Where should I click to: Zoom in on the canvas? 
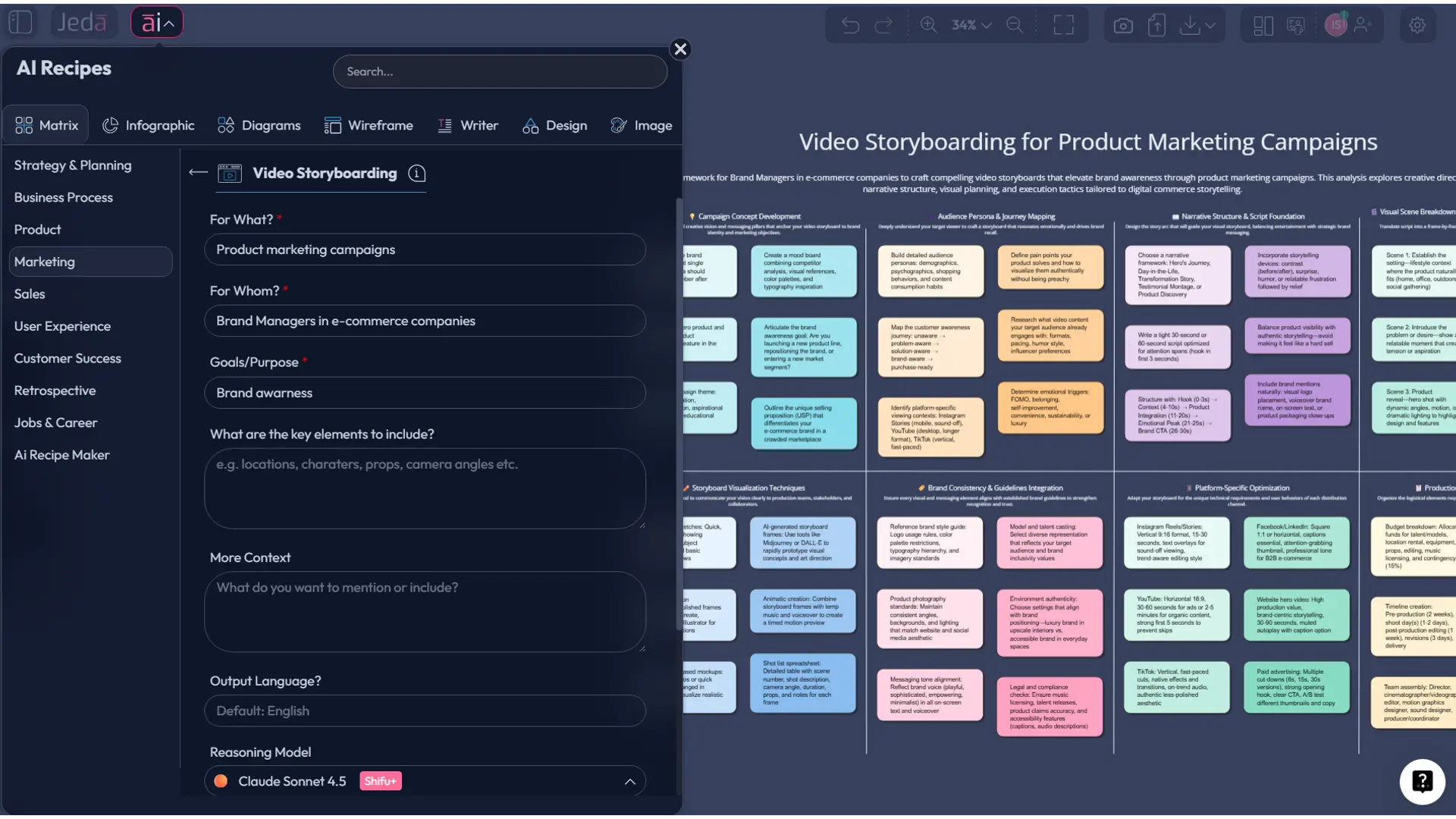[x=928, y=25]
